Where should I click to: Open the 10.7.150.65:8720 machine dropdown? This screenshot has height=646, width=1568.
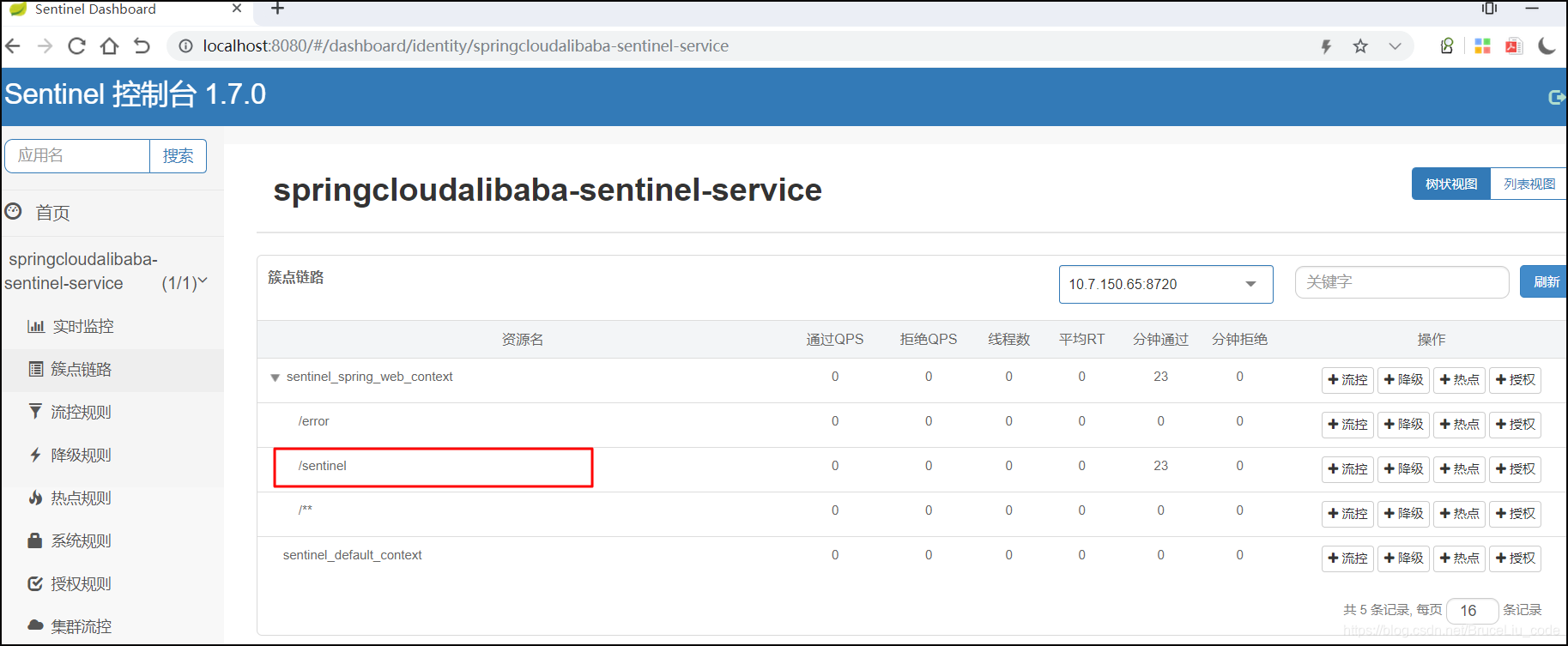tap(1165, 284)
